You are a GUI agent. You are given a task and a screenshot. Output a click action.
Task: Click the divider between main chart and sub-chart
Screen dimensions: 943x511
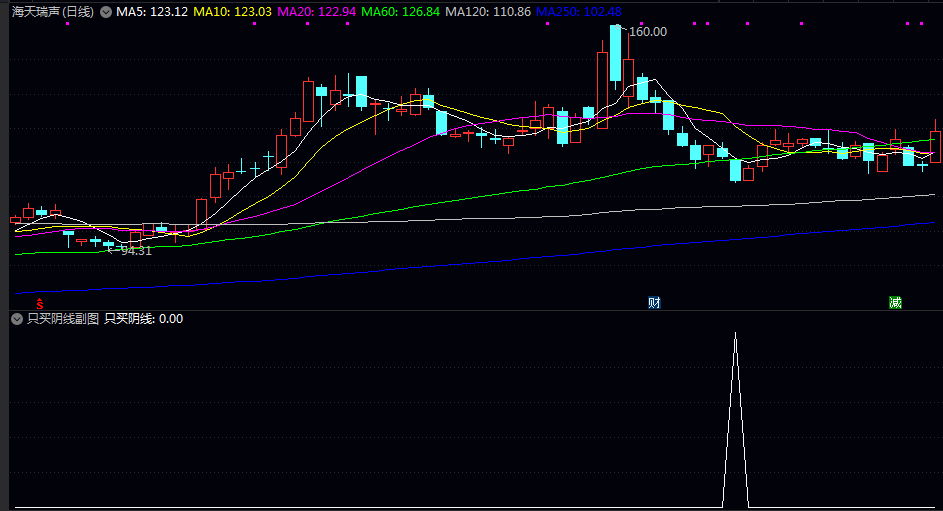click(x=471, y=310)
